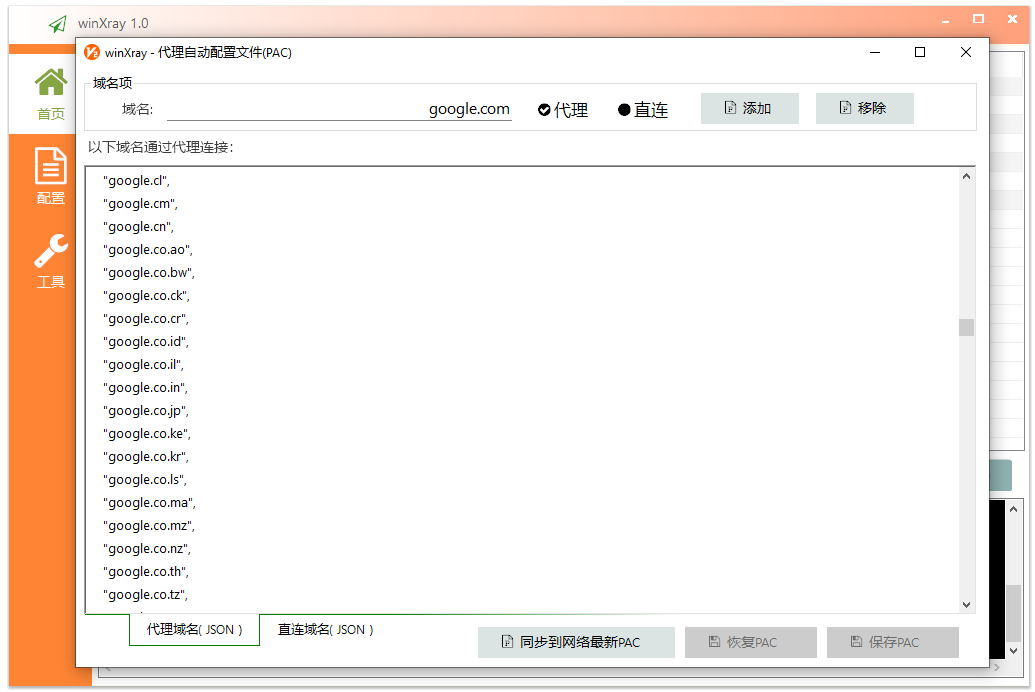Click the "google.cn" entry
Image resolution: width=1035 pixels, height=692 pixels.
point(138,227)
